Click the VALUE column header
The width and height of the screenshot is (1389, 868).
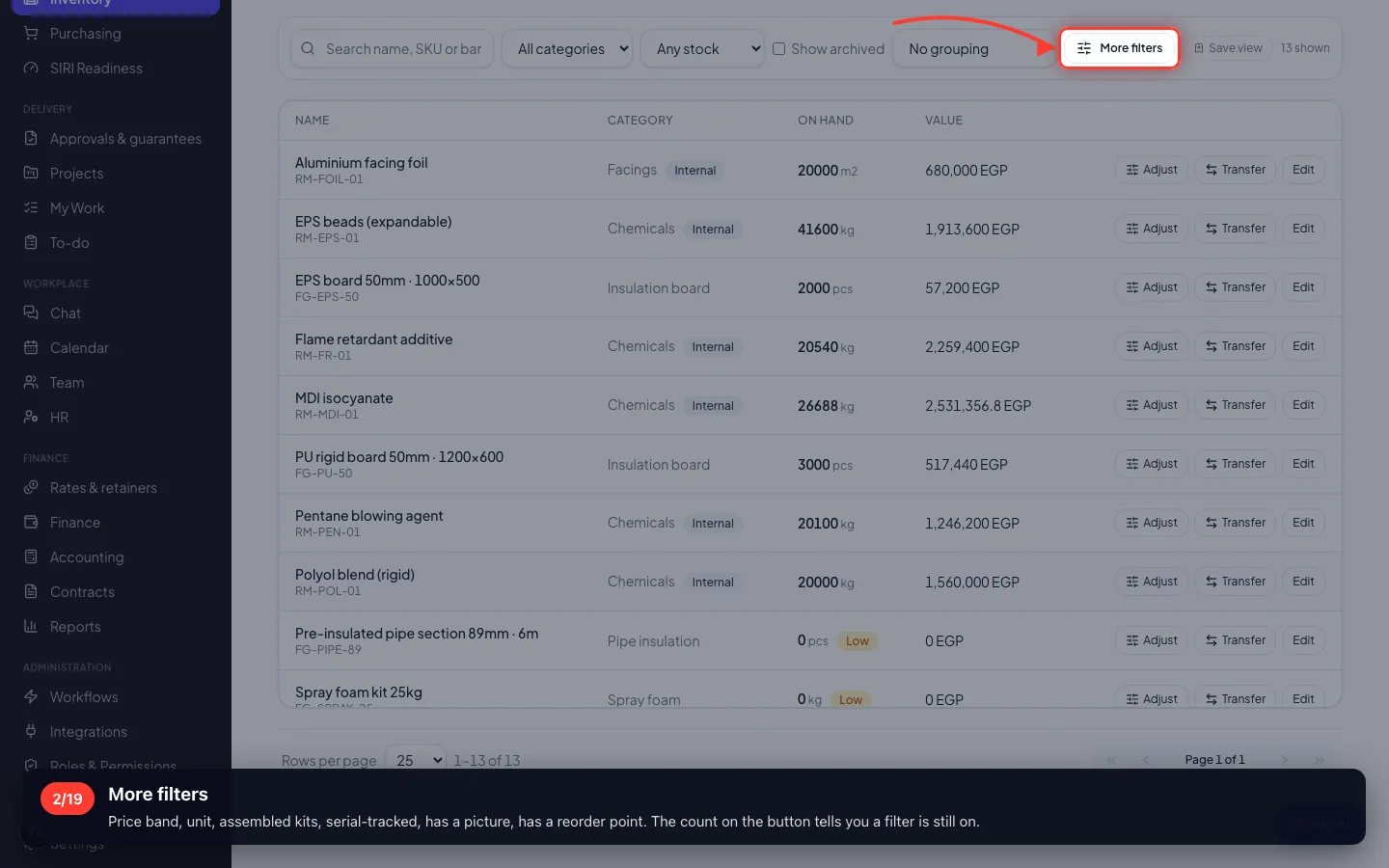(943, 121)
